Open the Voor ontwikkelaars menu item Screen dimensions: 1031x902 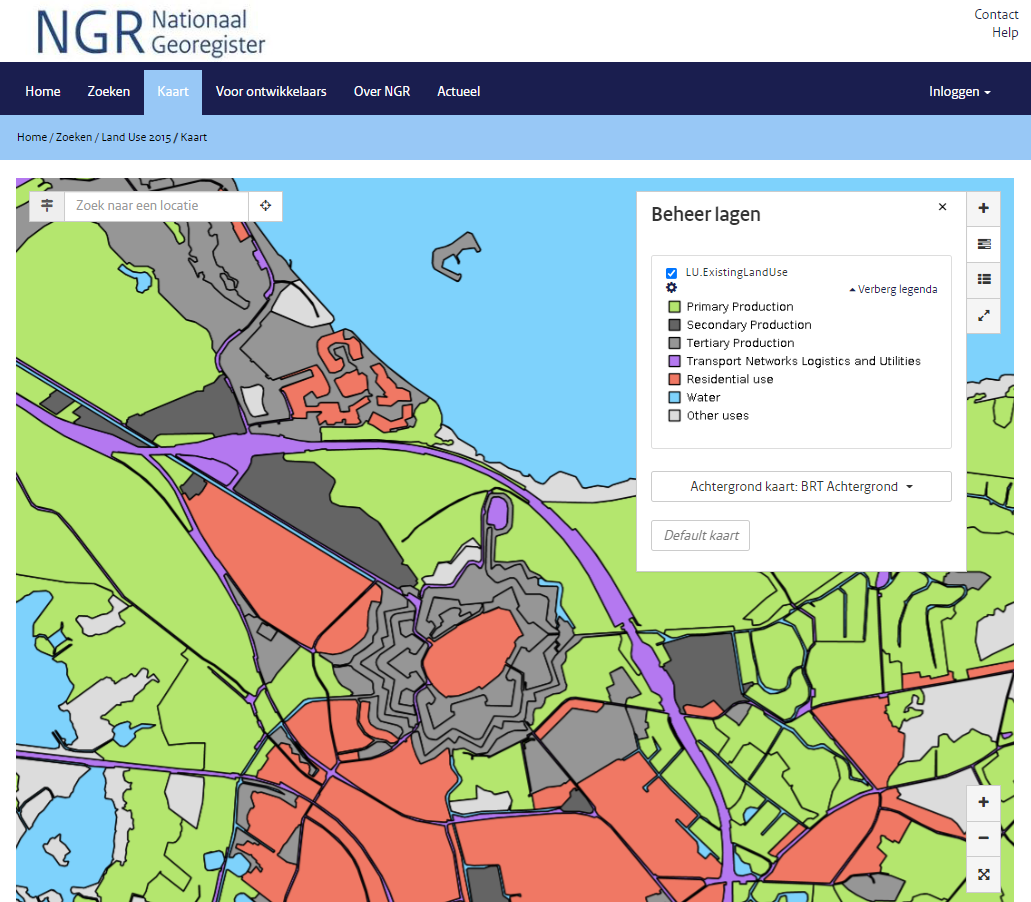click(271, 91)
